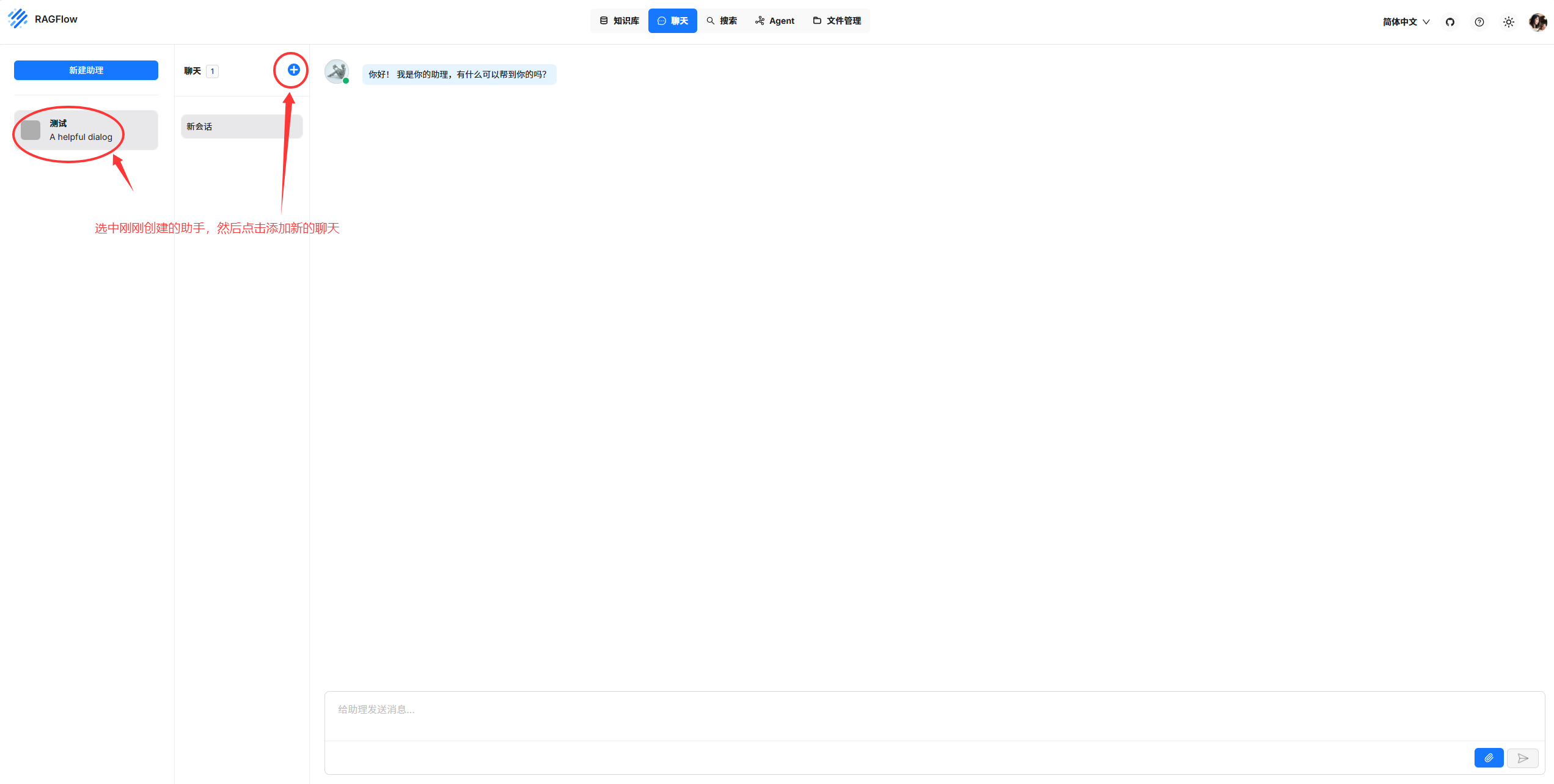1554x784 pixels.
Task: Expand the 简体中文 language dropdown
Action: (x=1406, y=22)
